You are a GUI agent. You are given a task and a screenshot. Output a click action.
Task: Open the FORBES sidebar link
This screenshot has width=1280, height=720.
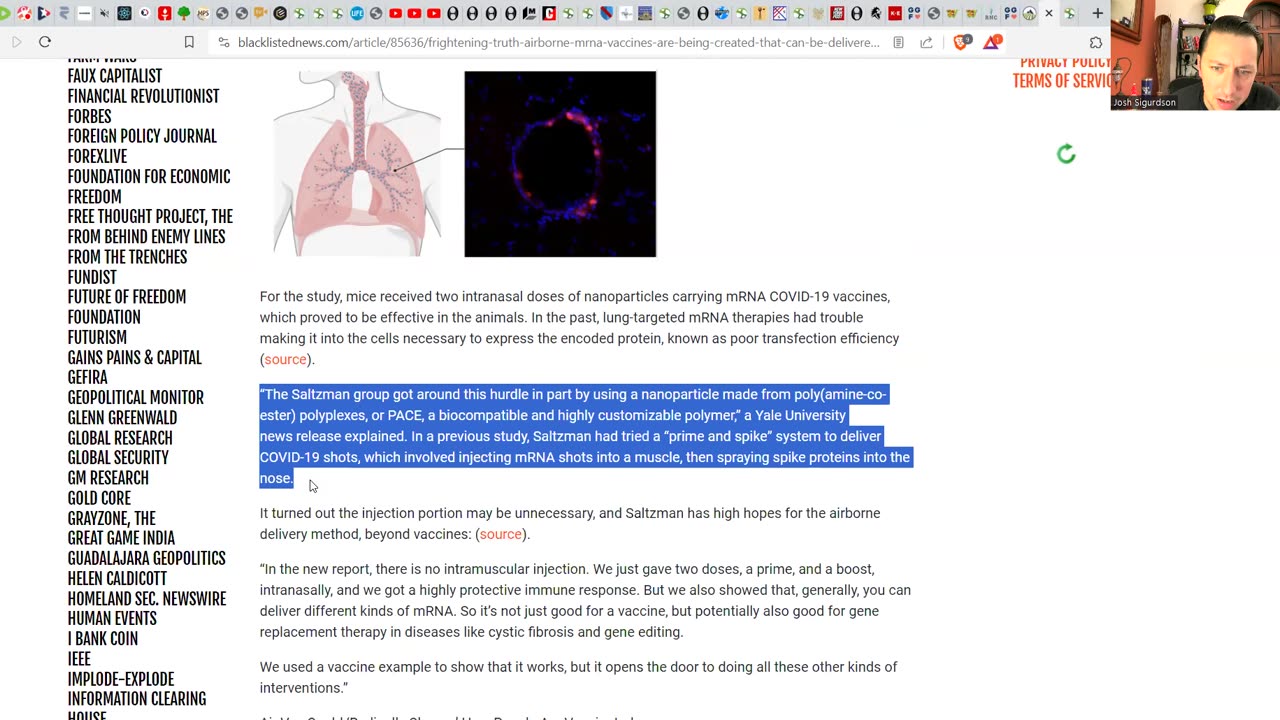click(89, 116)
